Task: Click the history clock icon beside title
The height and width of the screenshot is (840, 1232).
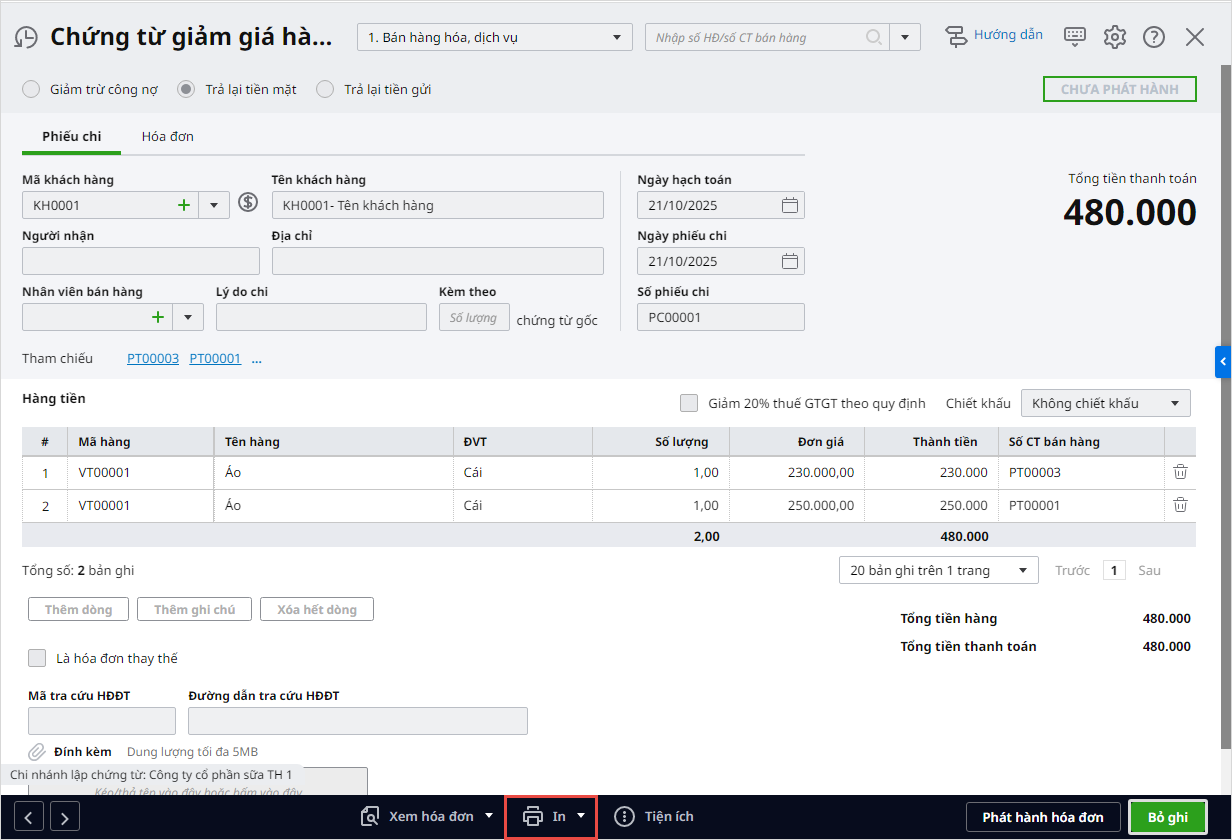Action: coord(26,38)
